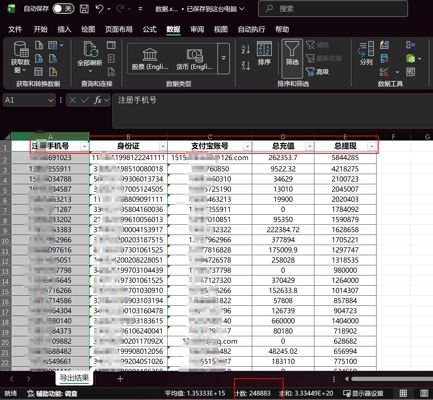Open the File (文件) tab
This screenshot has height=400, width=433.
[x=15, y=29]
